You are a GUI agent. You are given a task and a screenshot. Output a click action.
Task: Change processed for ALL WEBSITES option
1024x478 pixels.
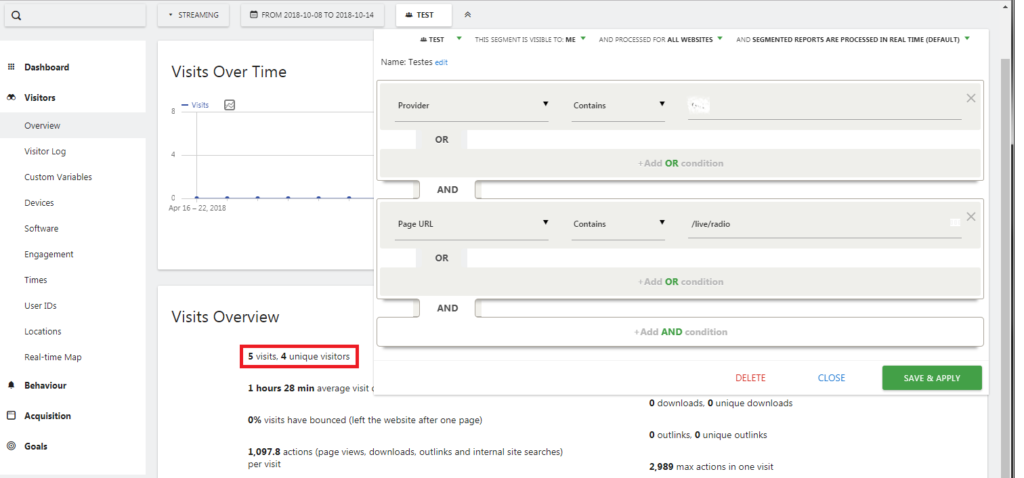coord(661,39)
